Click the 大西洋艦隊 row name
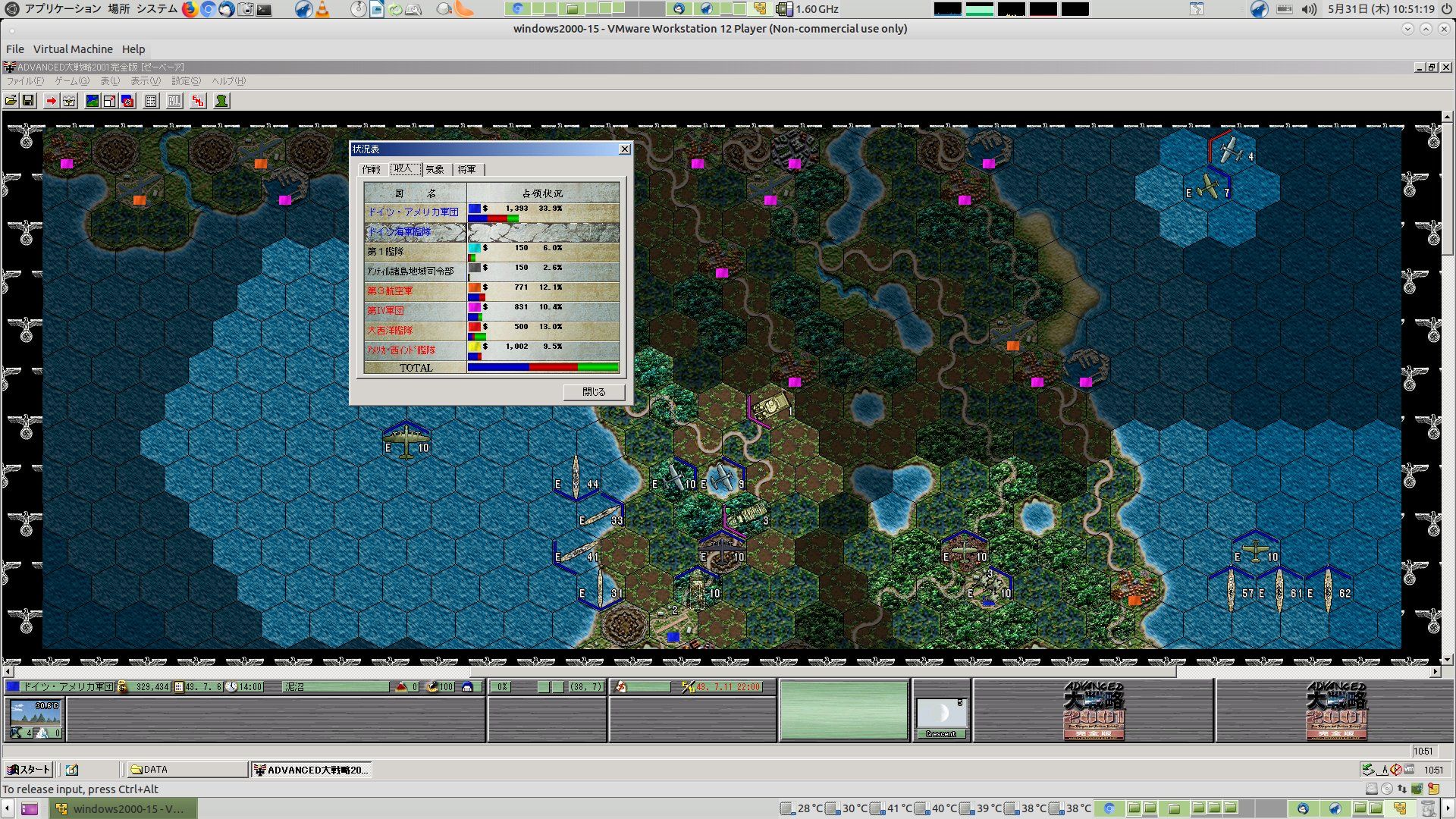This screenshot has width=1456, height=819. (x=391, y=331)
